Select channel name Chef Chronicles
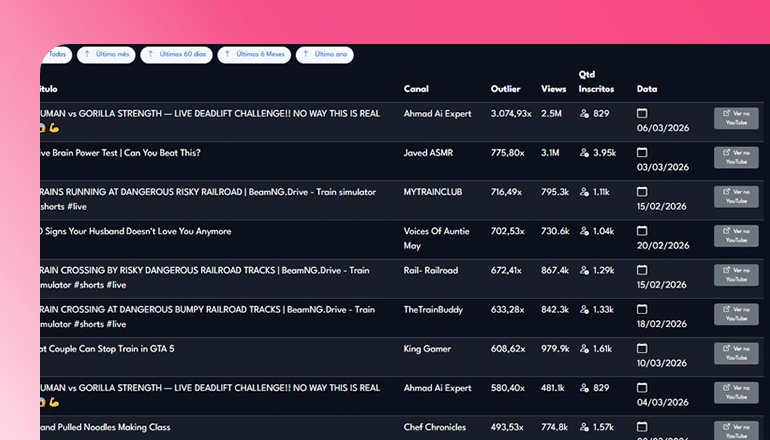Viewport: 770px width, 440px height. pyautogui.click(x=435, y=427)
